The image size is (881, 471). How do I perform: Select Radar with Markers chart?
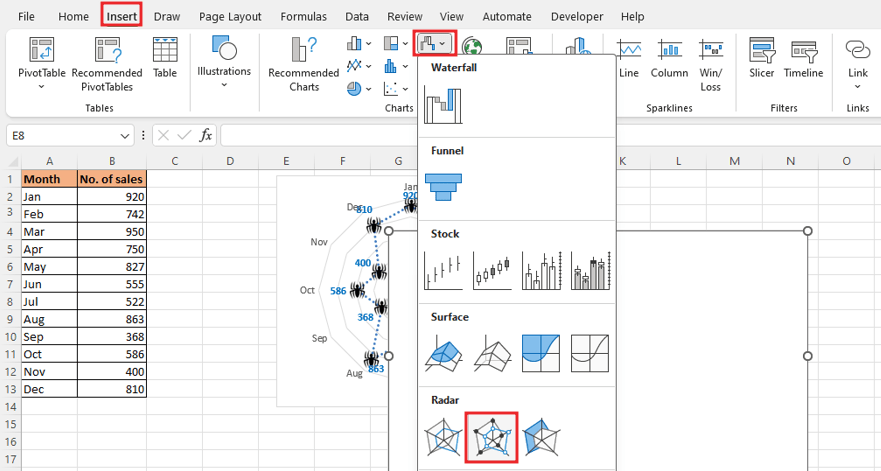coord(492,437)
